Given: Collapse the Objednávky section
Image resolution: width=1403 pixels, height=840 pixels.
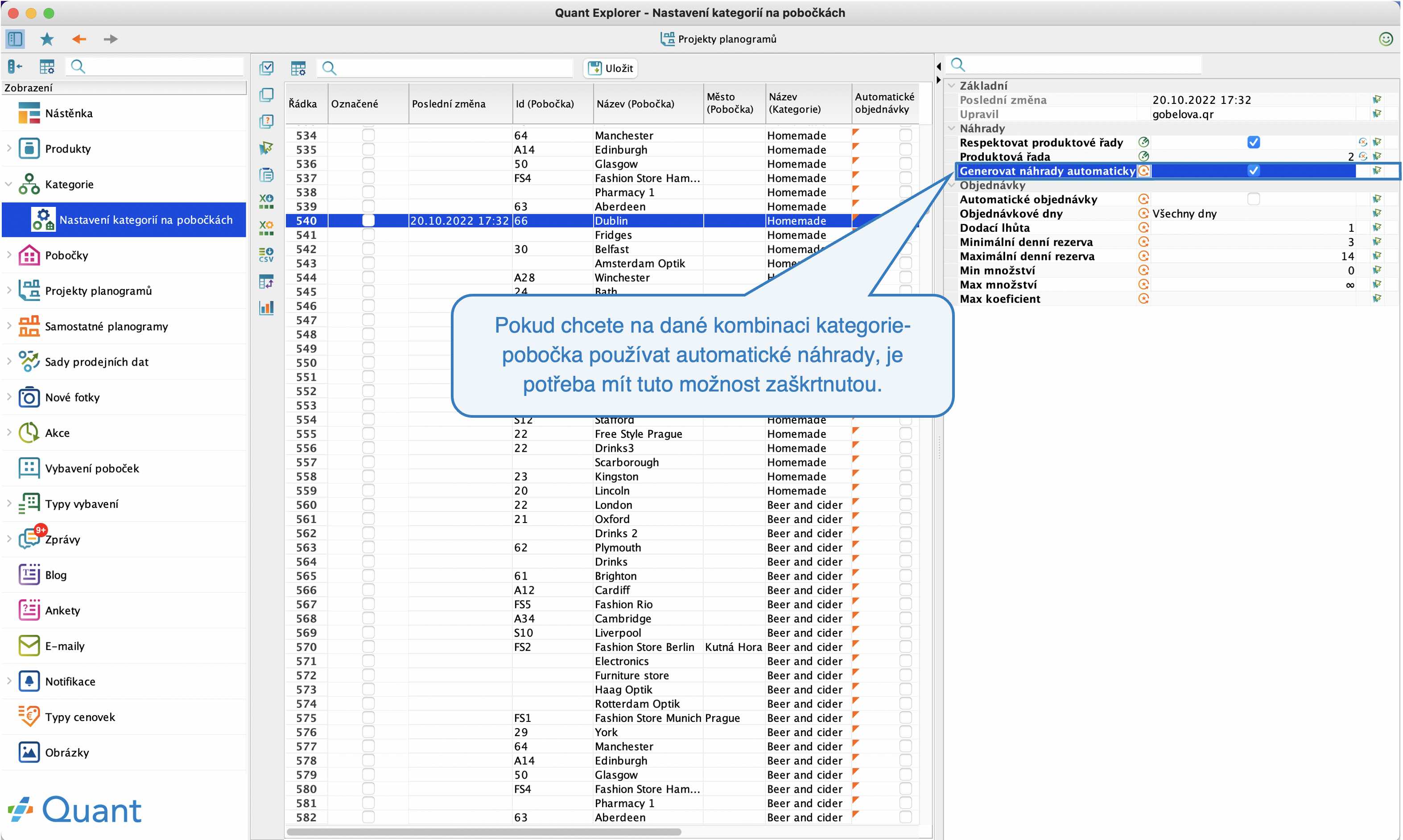Looking at the screenshot, I should pyautogui.click(x=951, y=185).
